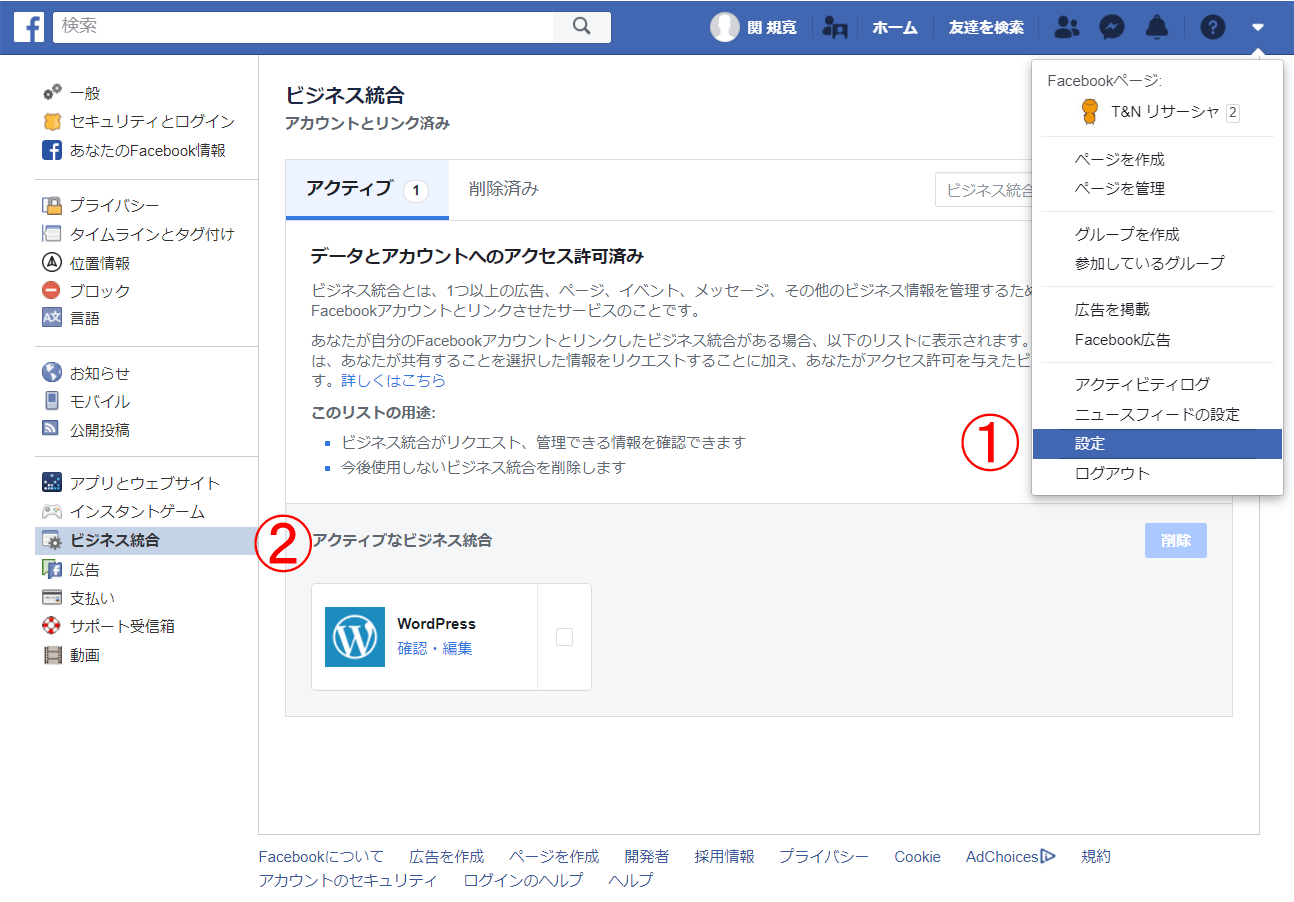Screen dimensions: 1294x902
Task: Click the 一般 gears icon
Action: point(52,92)
